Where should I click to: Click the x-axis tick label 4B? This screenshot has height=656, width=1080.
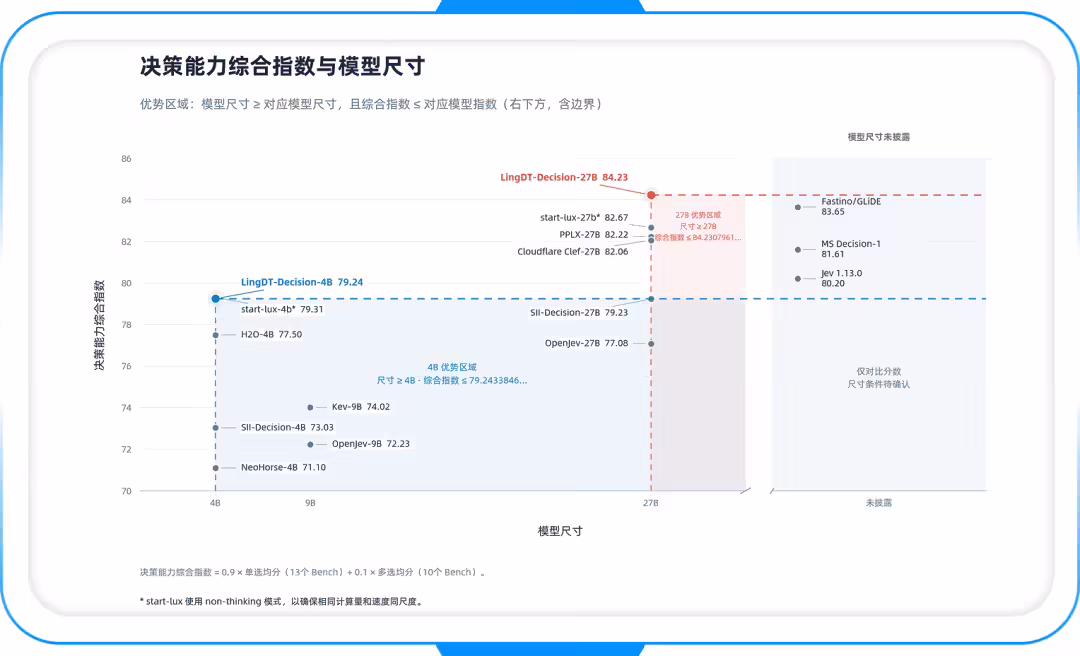pos(216,503)
